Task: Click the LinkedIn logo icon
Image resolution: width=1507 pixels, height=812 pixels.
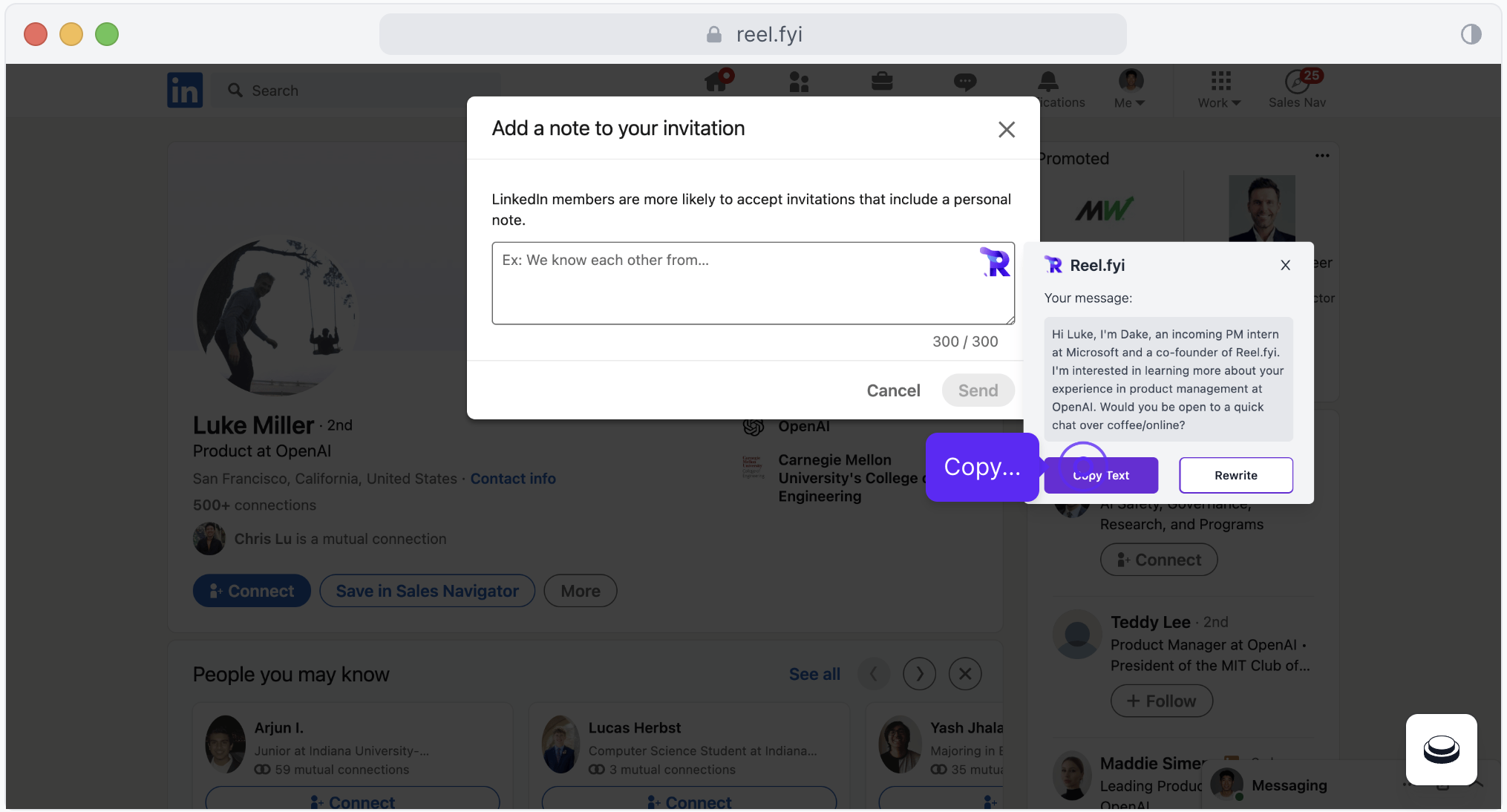Action: 185,90
